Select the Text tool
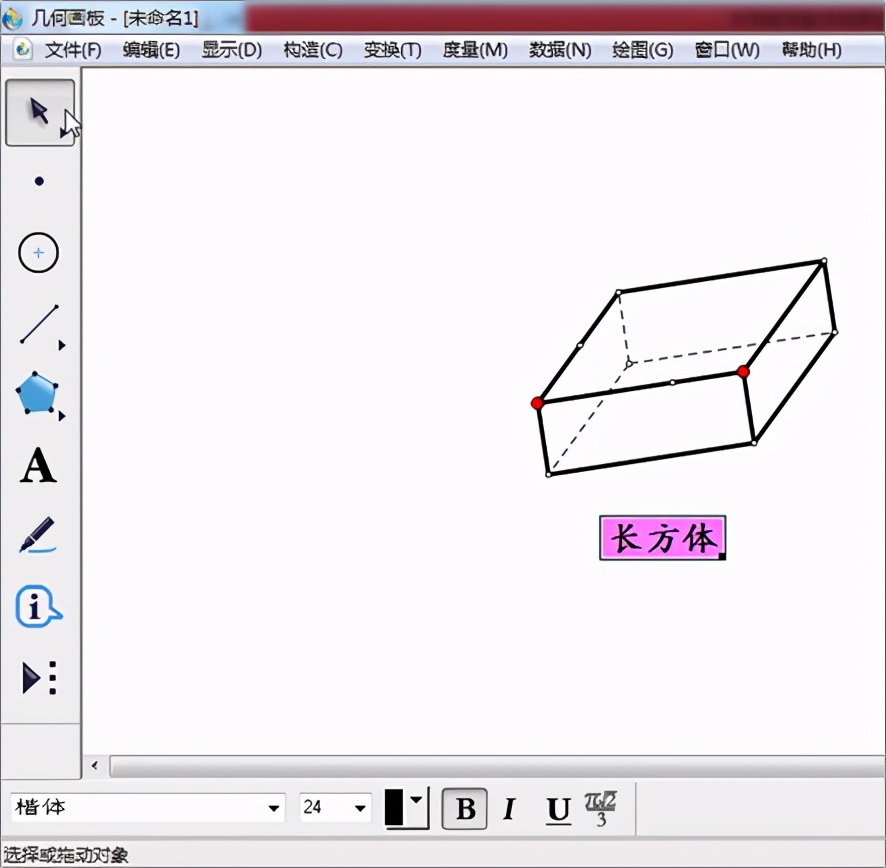The width and height of the screenshot is (886, 868). [x=38, y=465]
